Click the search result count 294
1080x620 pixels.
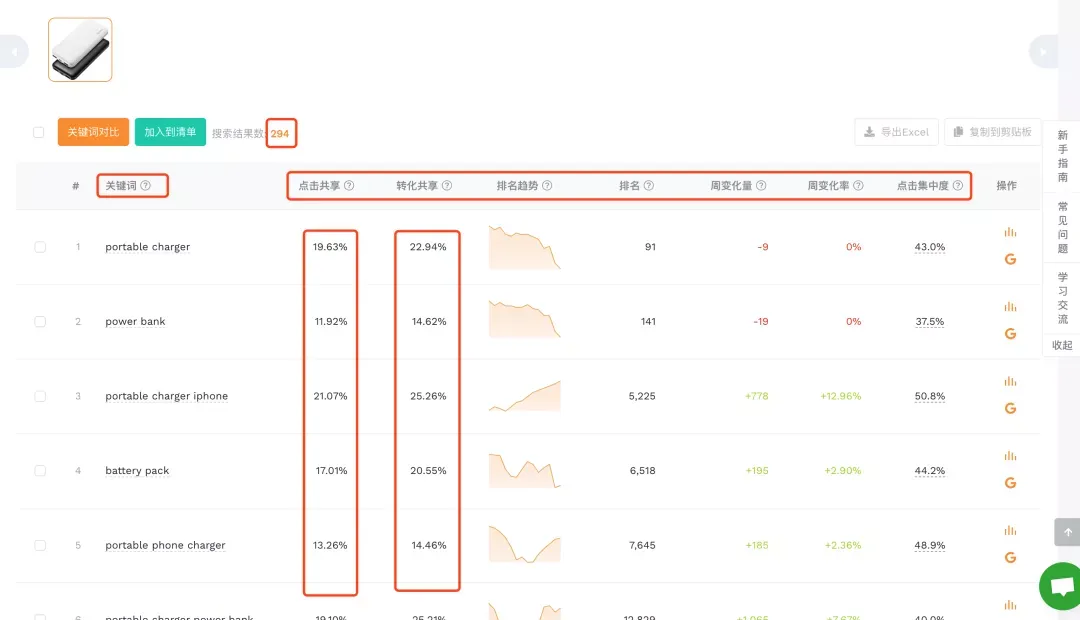coord(280,134)
